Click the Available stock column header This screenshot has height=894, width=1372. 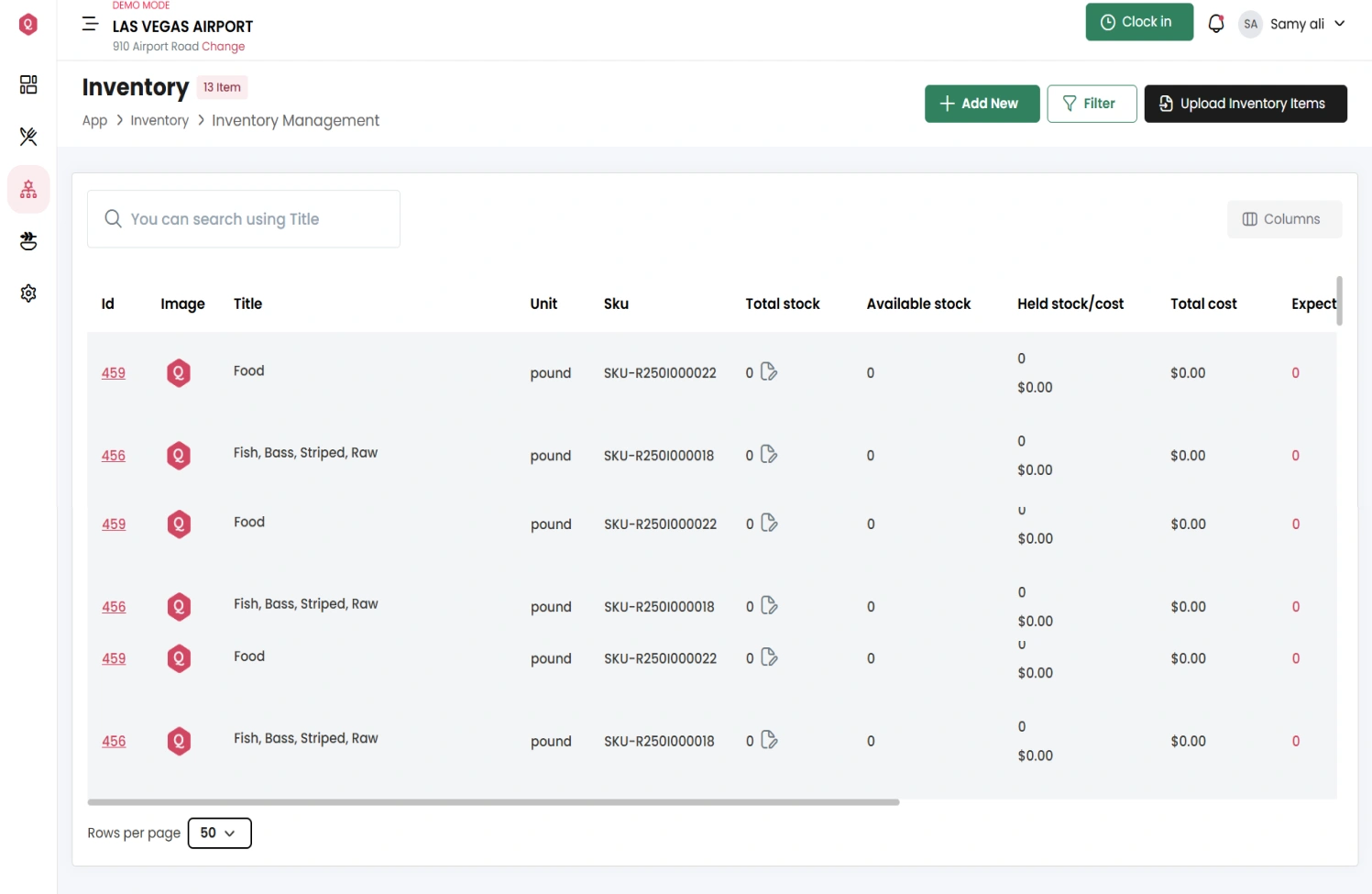pos(918,304)
